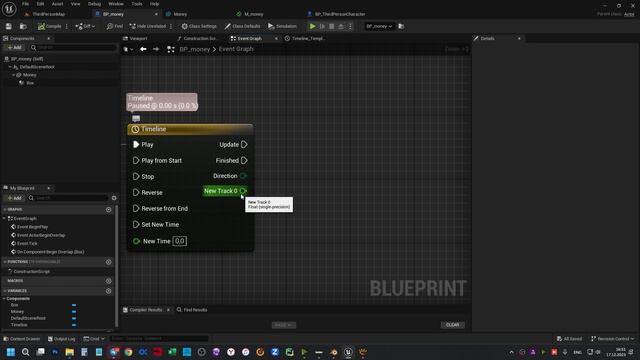The image size is (640, 360).
Task: Click the Add button in the Components panel
Action: click(x=14, y=48)
